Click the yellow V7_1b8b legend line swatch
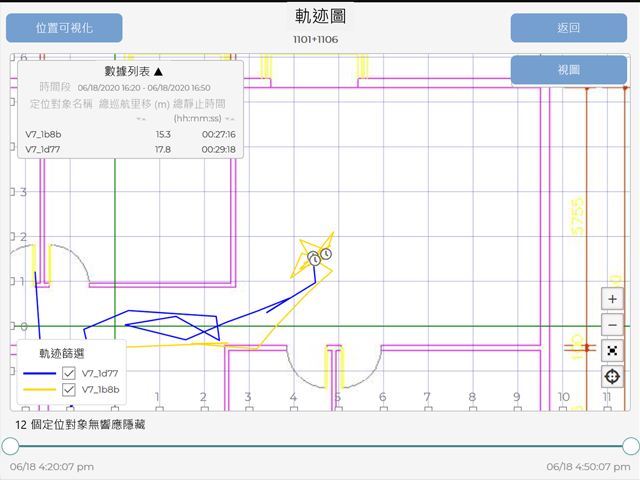640x480 pixels. click(x=40, y=390)
